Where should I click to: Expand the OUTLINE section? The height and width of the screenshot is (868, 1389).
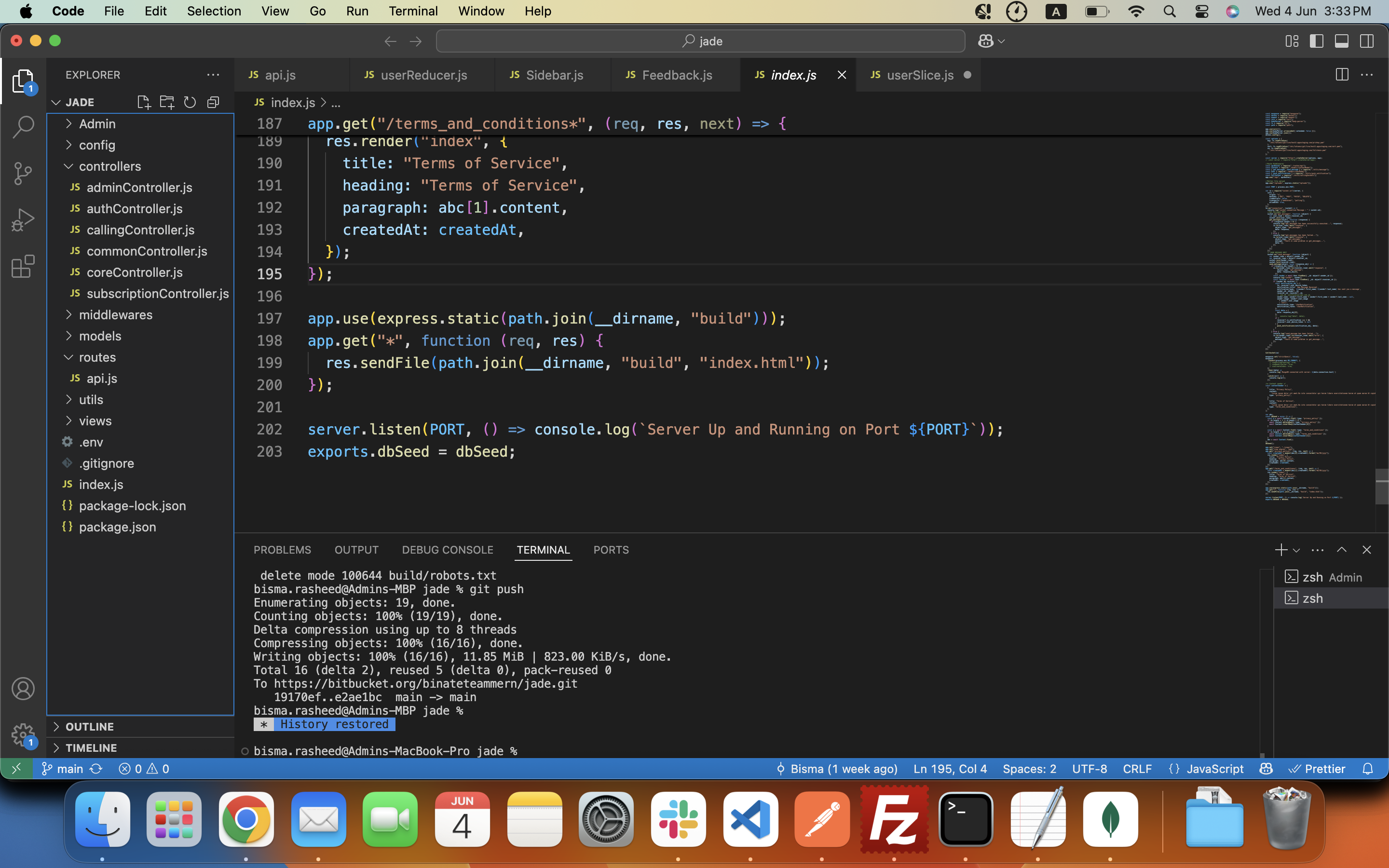(x=90, y=726)
